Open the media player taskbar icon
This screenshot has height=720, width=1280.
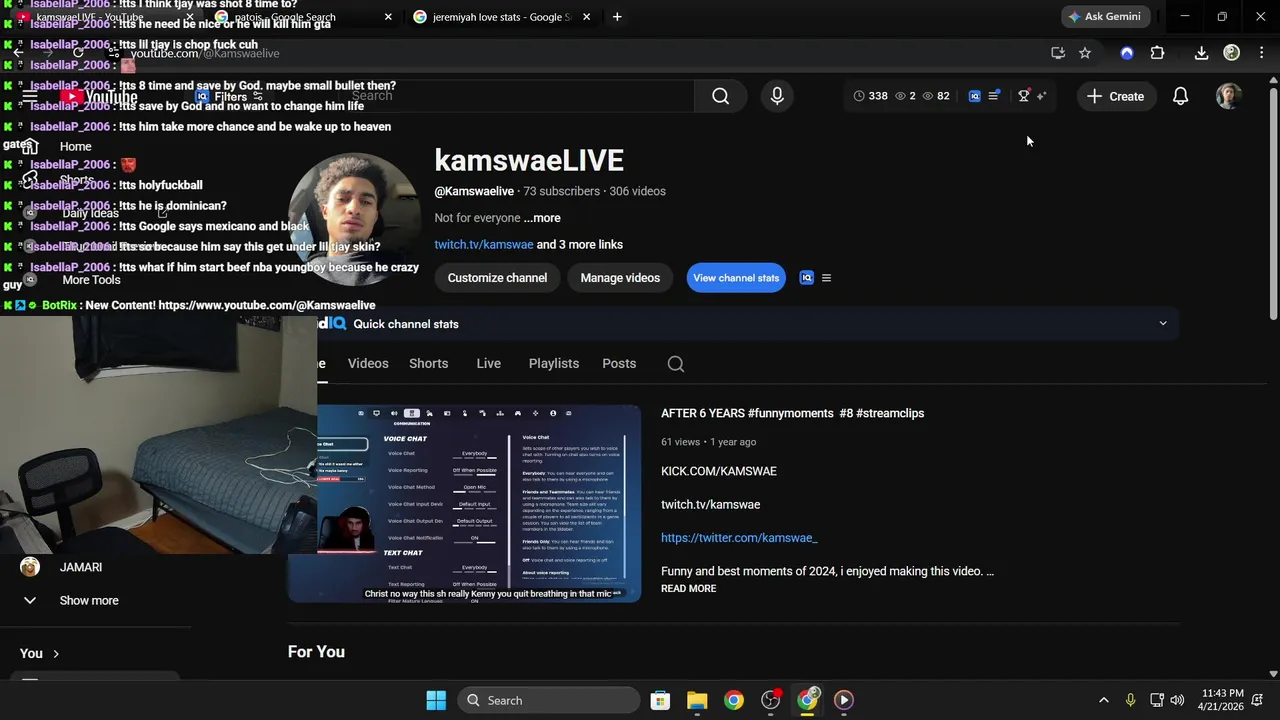[x=843, y=700]
